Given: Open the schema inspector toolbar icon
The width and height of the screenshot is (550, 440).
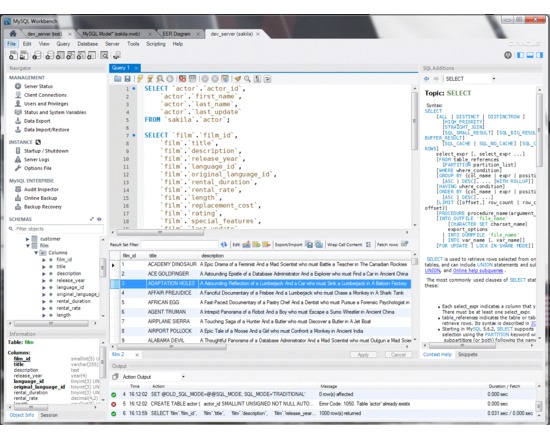Looking at the screenshot, I should click(x=37, y=55).
